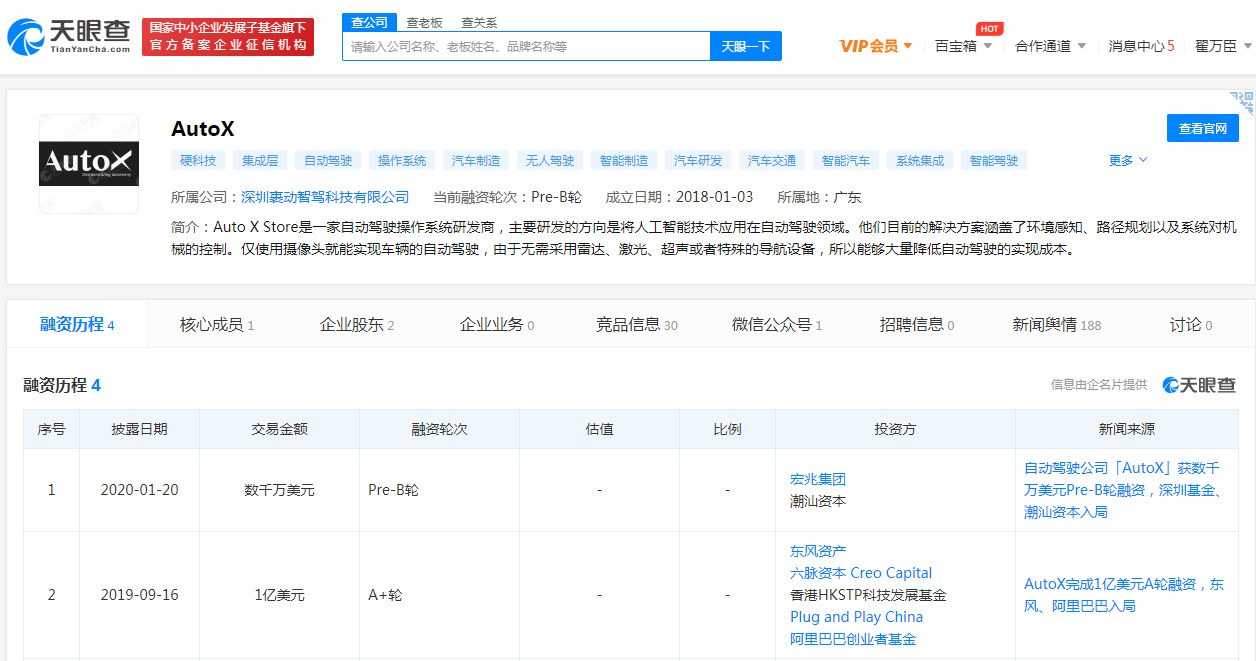The width and height of the screenshot is (1256, 661).
Task: Click the 披露日期 column header
Action: (x=140, y=429)
